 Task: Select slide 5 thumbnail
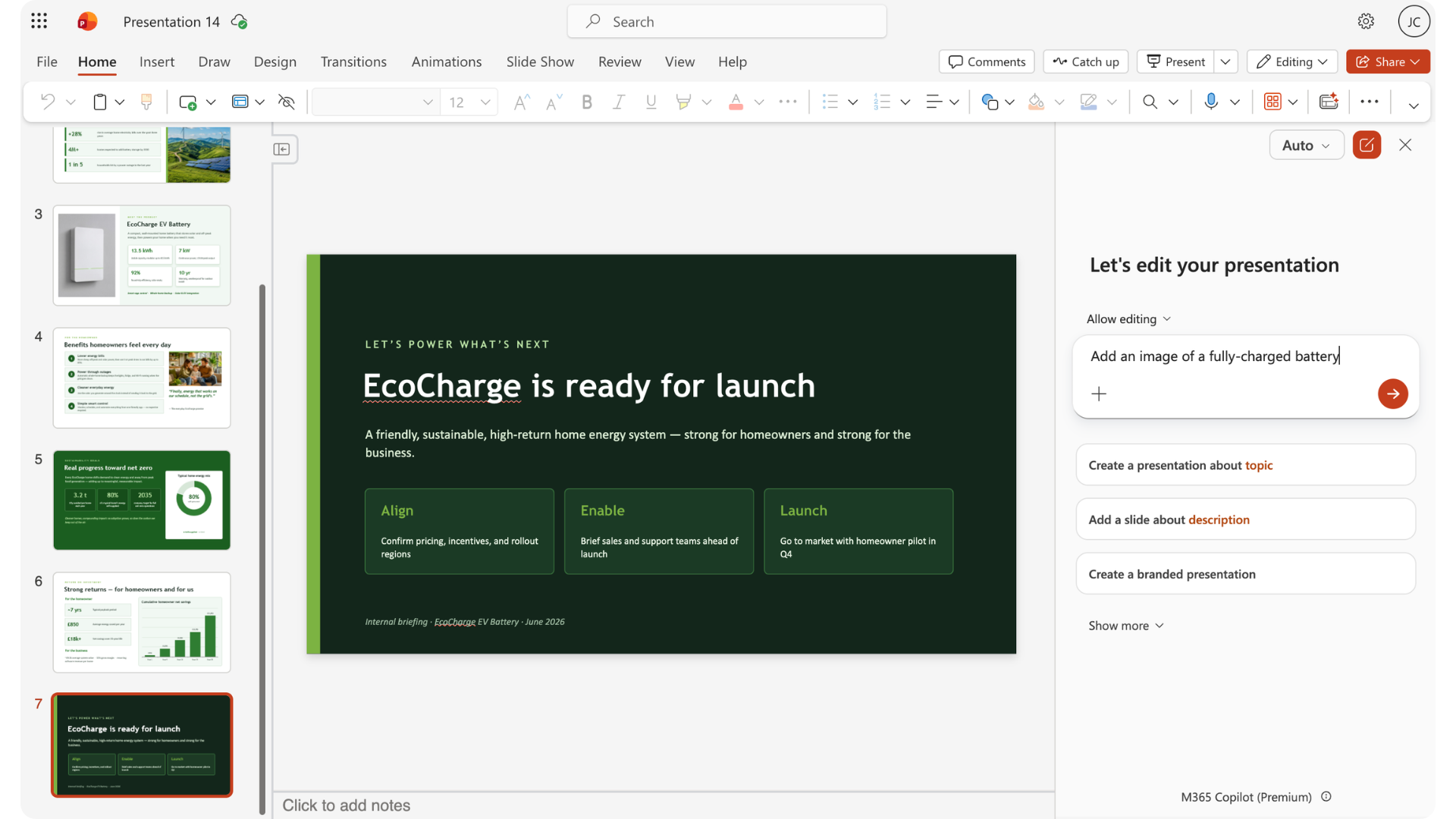click(142, 500)
